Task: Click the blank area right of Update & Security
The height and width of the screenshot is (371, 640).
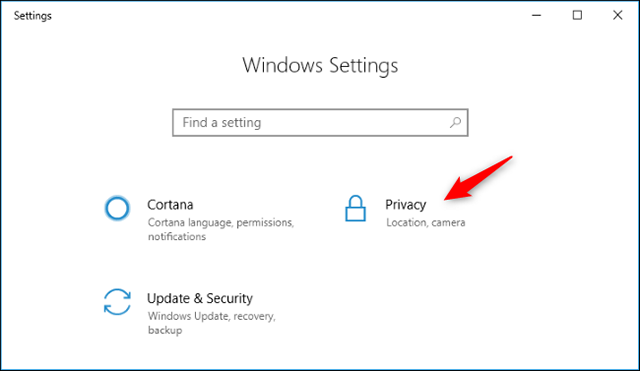Action: [x=449, y=312]
